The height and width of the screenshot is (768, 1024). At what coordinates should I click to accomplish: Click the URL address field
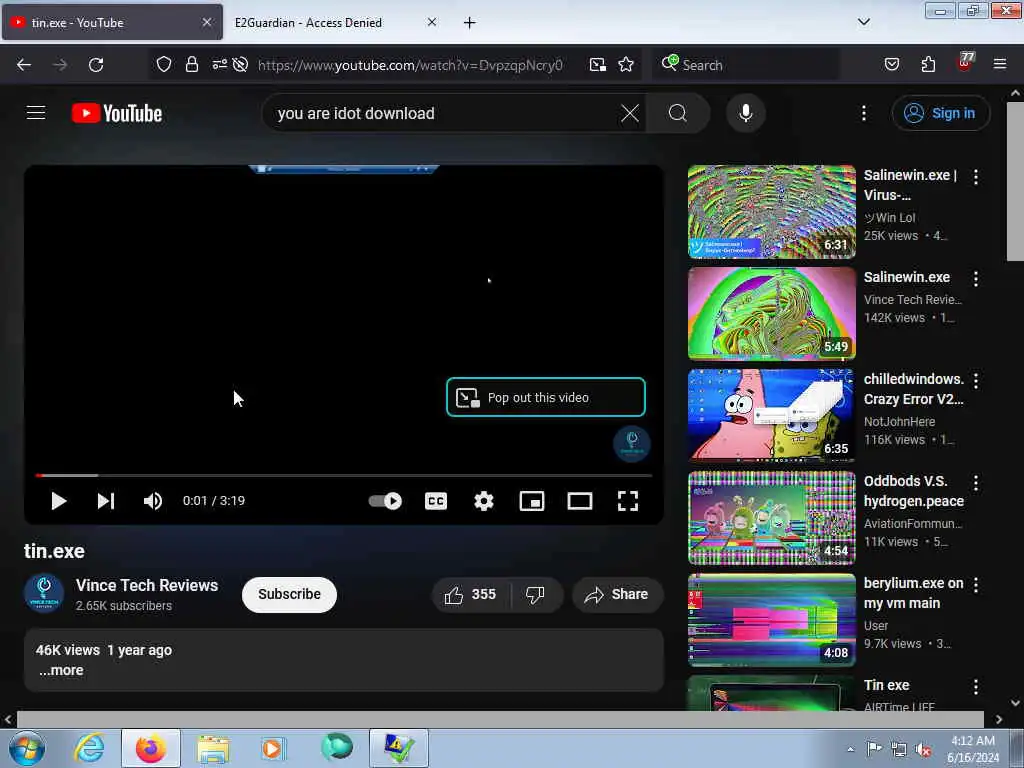click(410, 65)
